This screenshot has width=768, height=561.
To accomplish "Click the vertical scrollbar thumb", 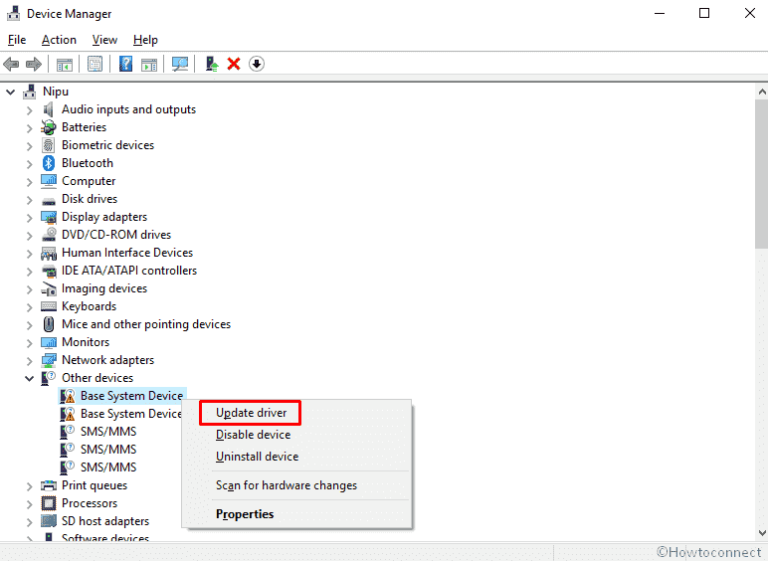I will 762,174.
